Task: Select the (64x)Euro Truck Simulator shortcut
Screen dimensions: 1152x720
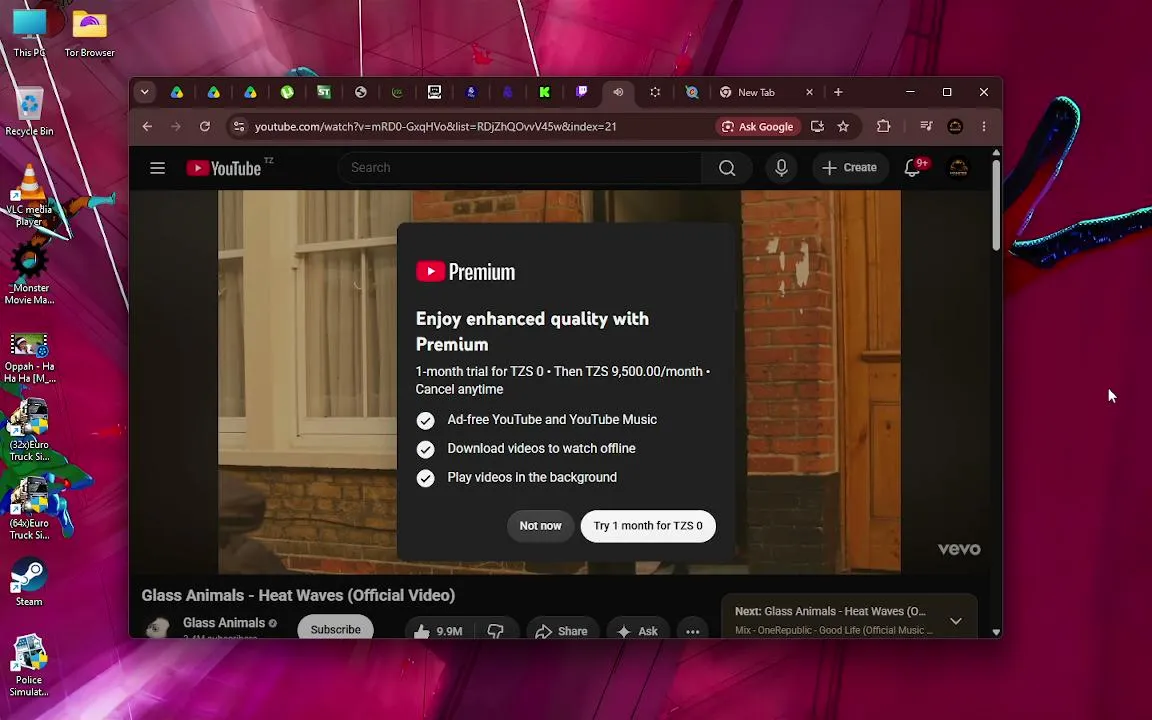Action: click(x=29, y=508)
